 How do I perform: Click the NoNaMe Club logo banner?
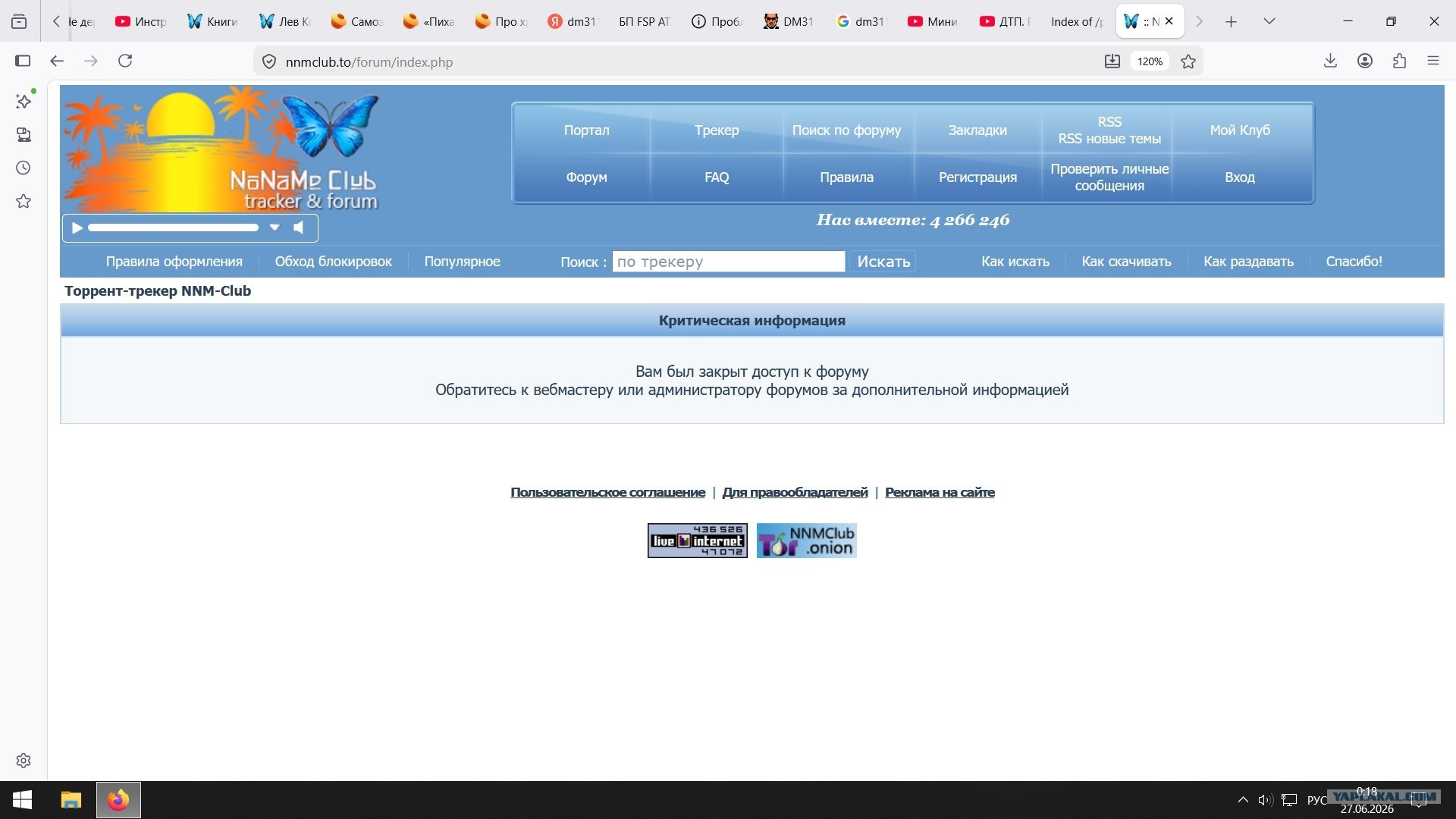click(x=221, y=149)
